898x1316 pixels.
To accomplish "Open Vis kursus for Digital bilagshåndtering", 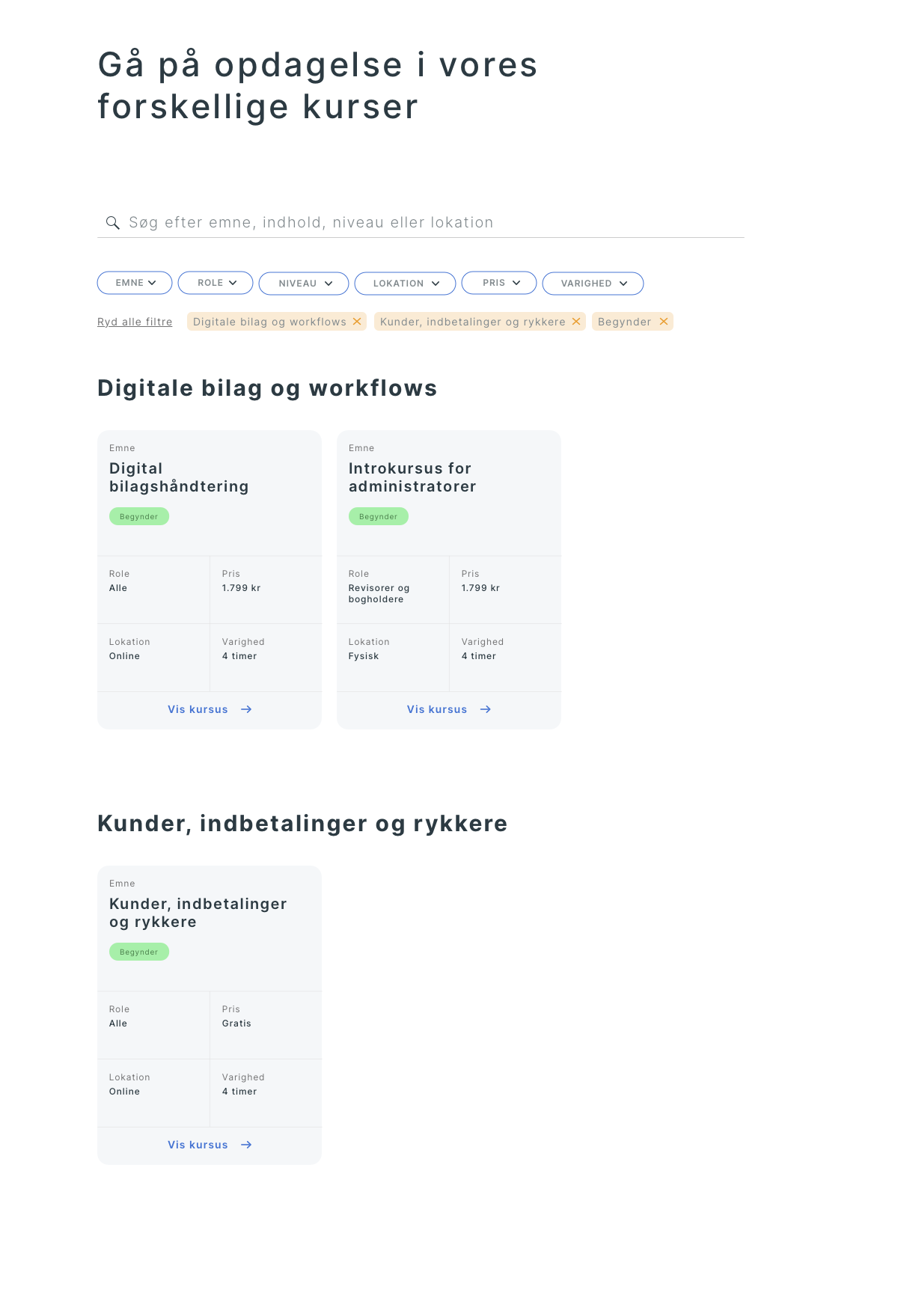I will coord(210,709).
